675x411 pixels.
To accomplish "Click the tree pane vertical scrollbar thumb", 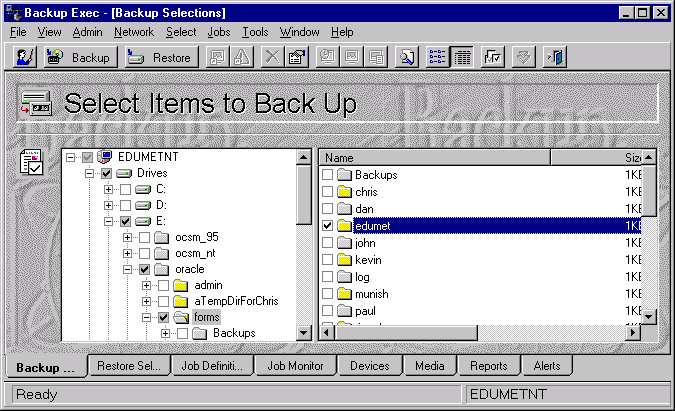I will coord(304,195).
